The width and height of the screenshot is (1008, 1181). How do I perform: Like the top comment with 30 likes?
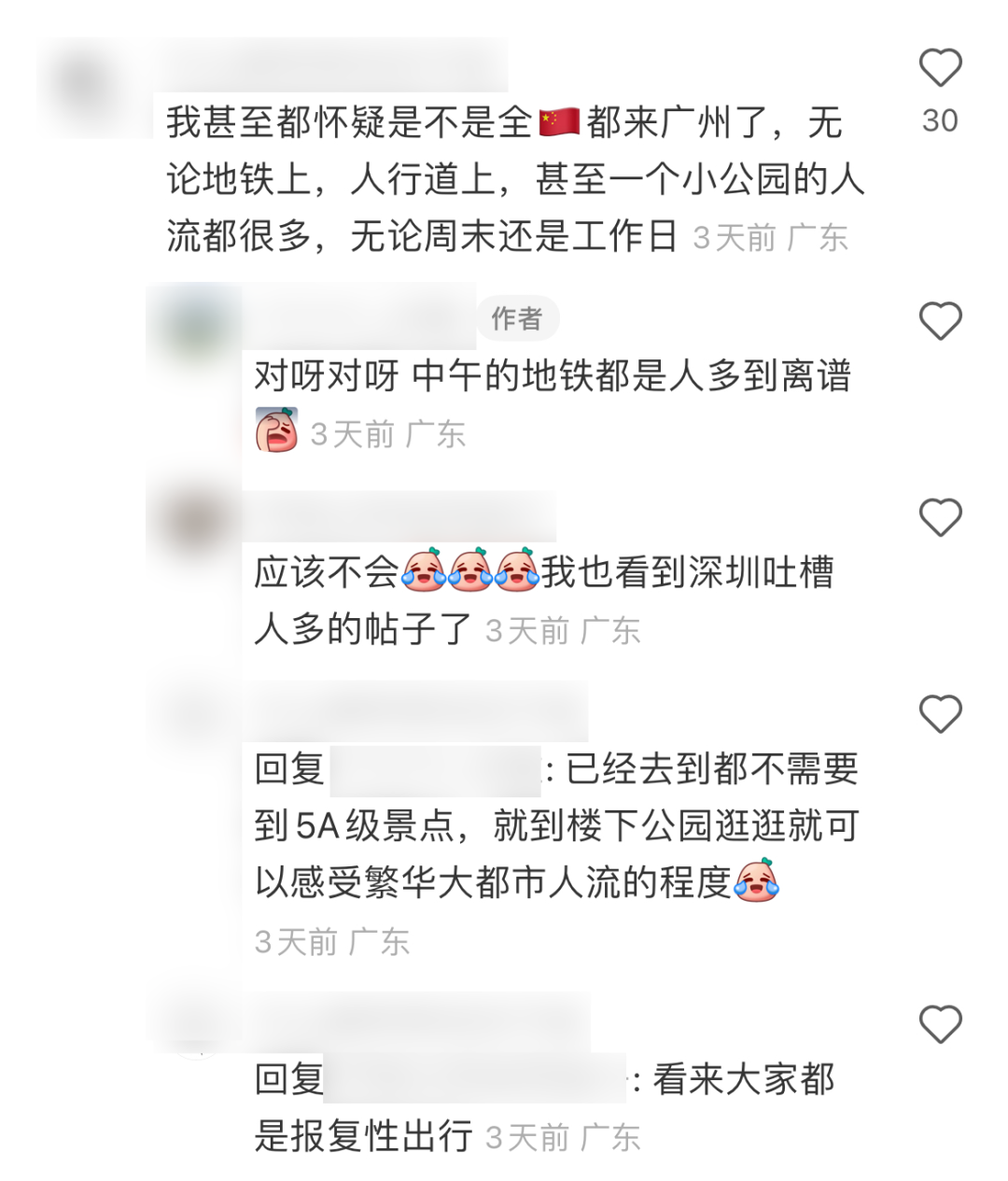pos(940,68)
